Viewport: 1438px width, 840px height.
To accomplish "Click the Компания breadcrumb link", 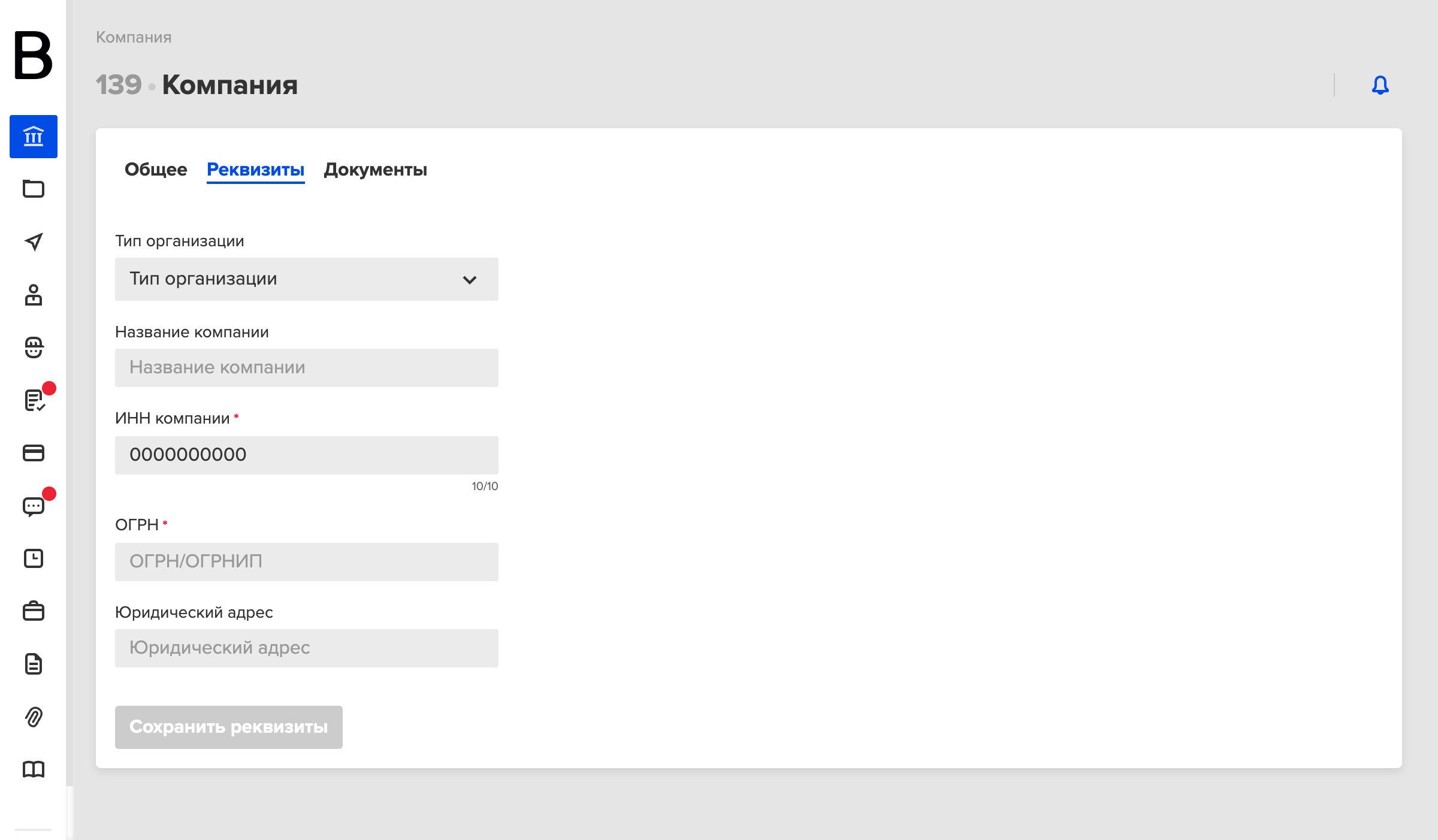I will pyautogui.click(x=134, y=37).
